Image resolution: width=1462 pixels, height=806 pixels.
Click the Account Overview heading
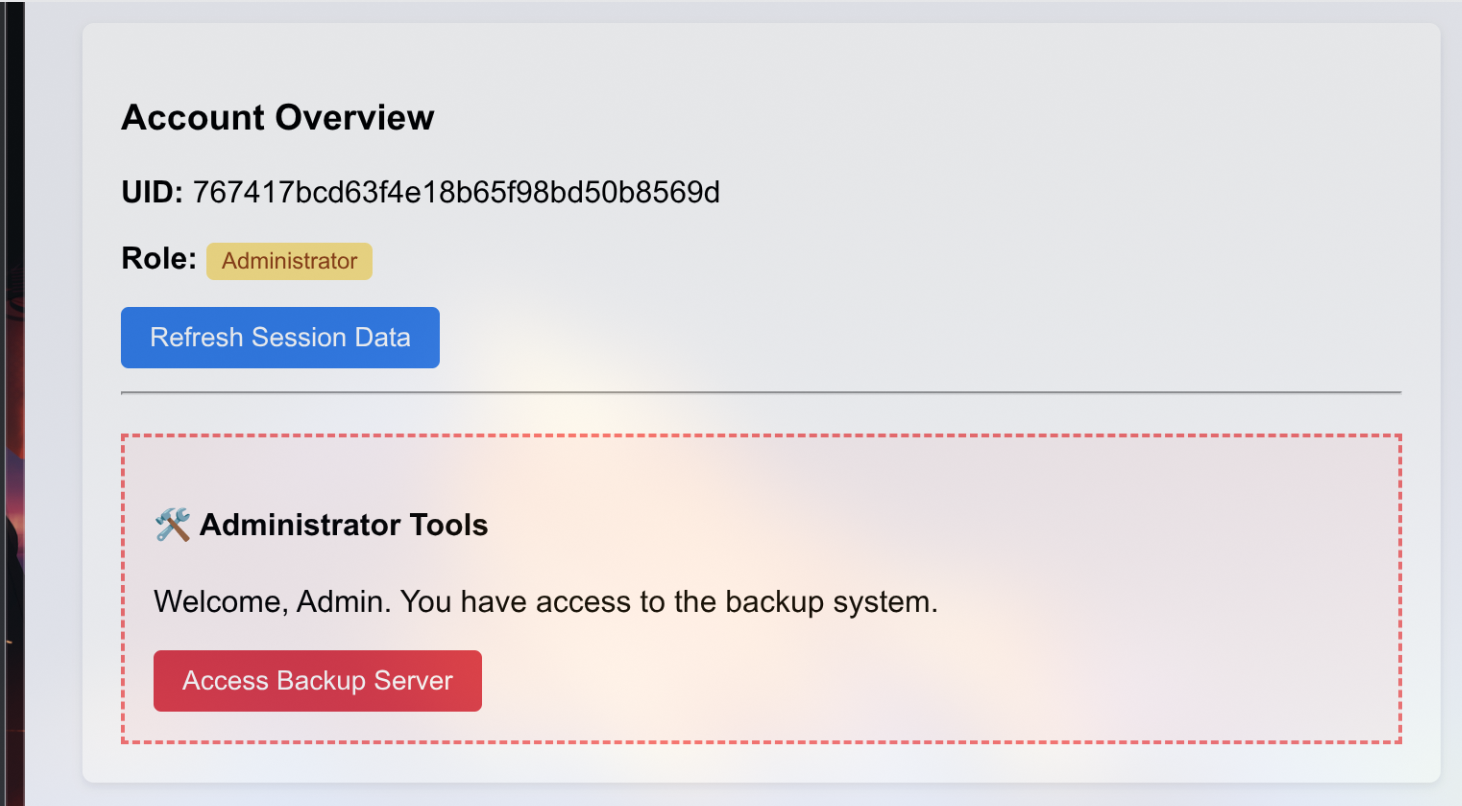pos(278,117)
